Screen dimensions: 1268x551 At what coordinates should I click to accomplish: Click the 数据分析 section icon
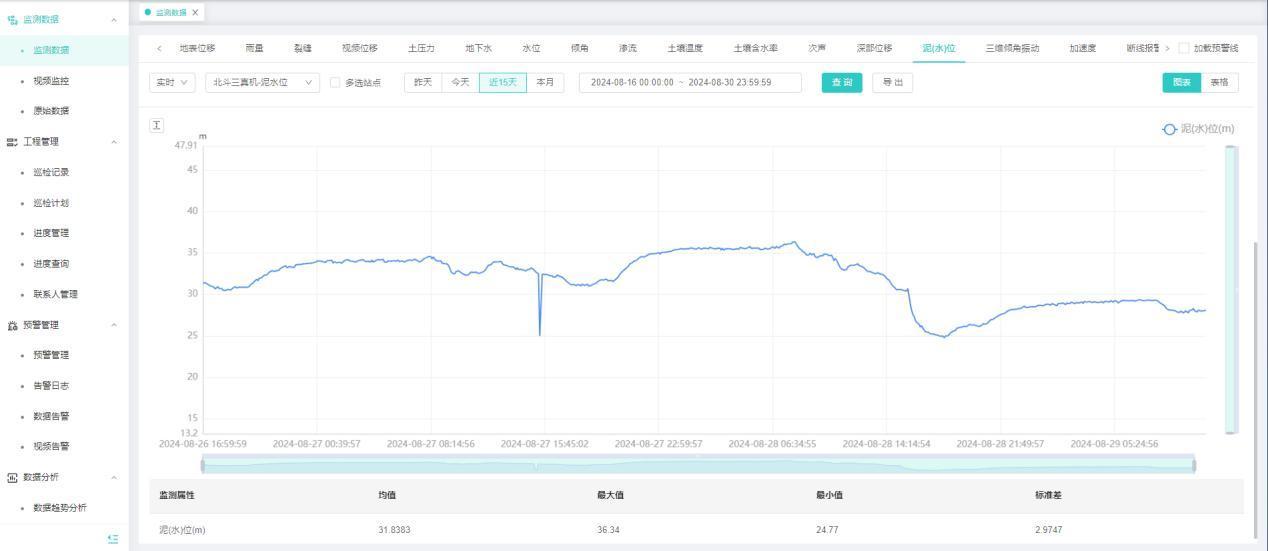click(12, 477)
